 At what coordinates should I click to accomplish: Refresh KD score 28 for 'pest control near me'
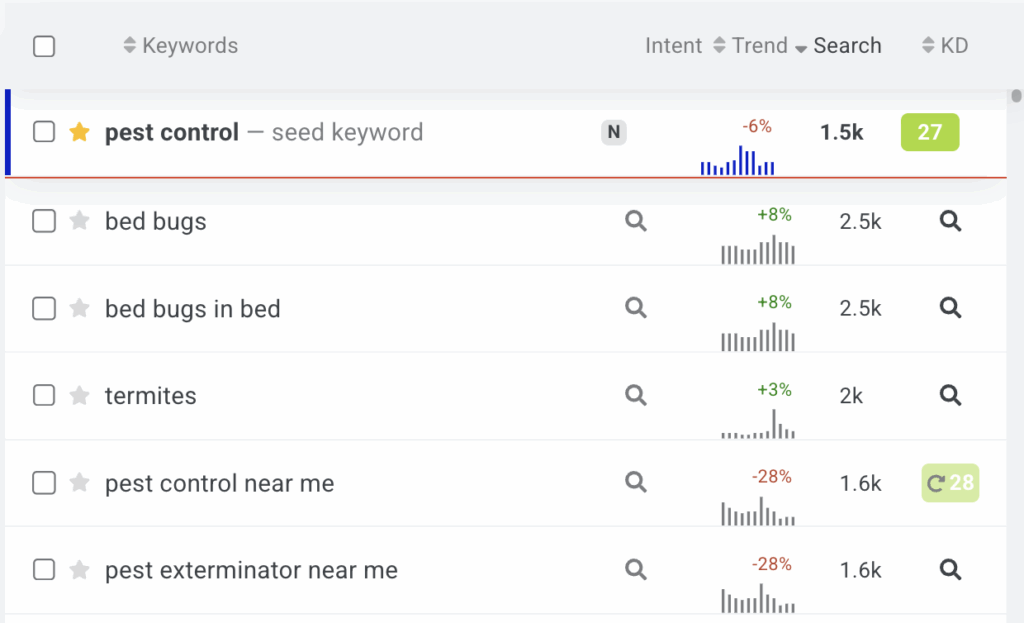point(937,484)
